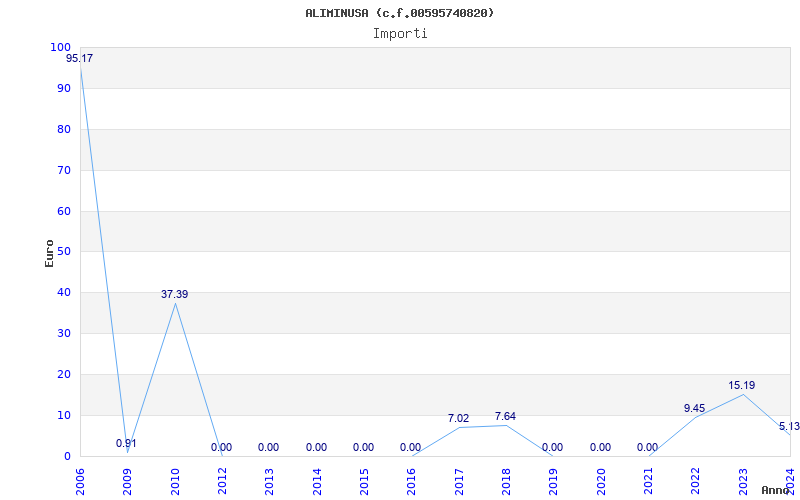The width and height of the screenshot is (800, 500).
Task: Click the 0.00 data label for year 2021
Action: 647,447
